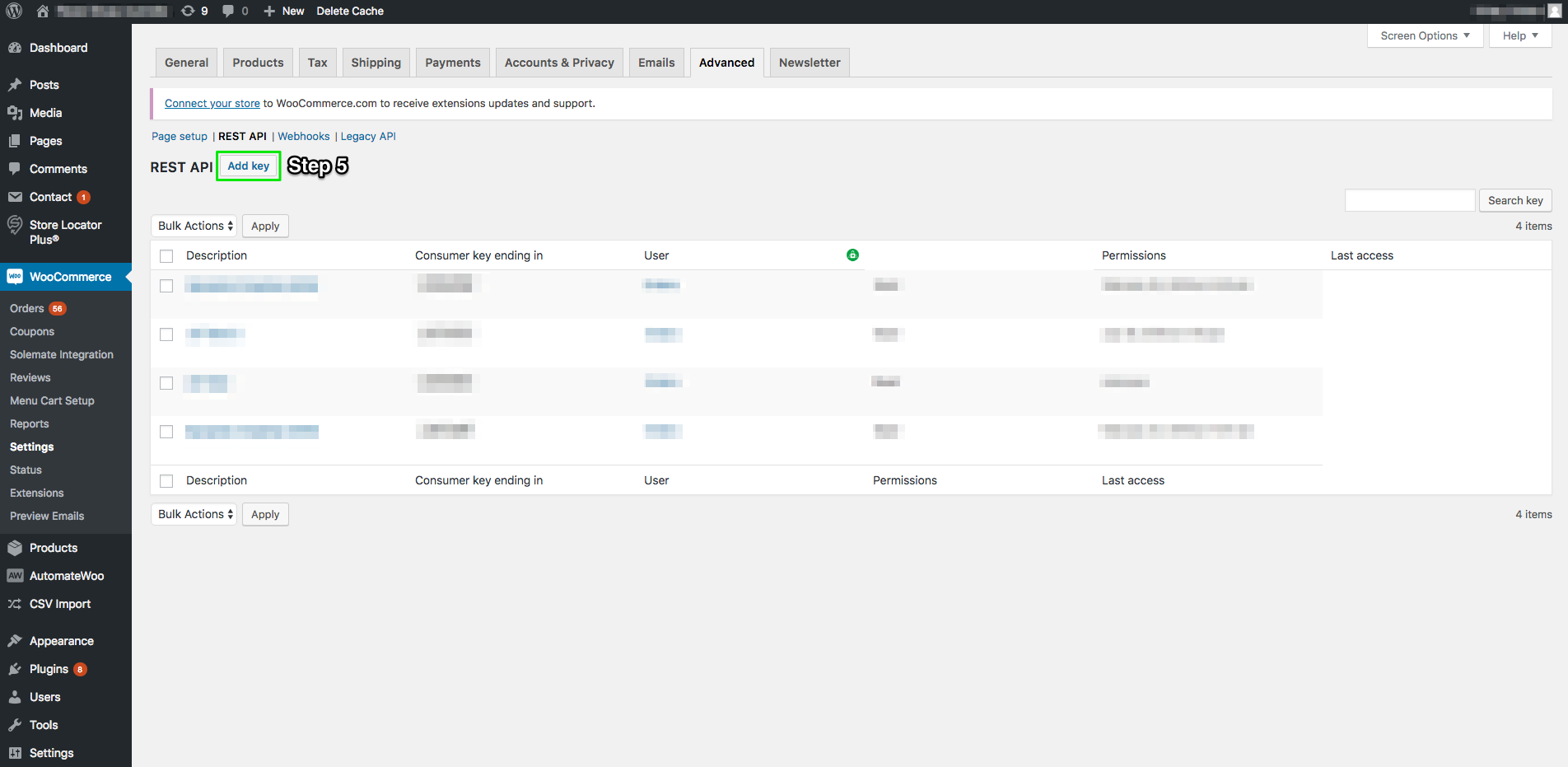1568x767 pixels.
Task: Open the Media icon in the sidebar
Action: (x=15, y=113)
